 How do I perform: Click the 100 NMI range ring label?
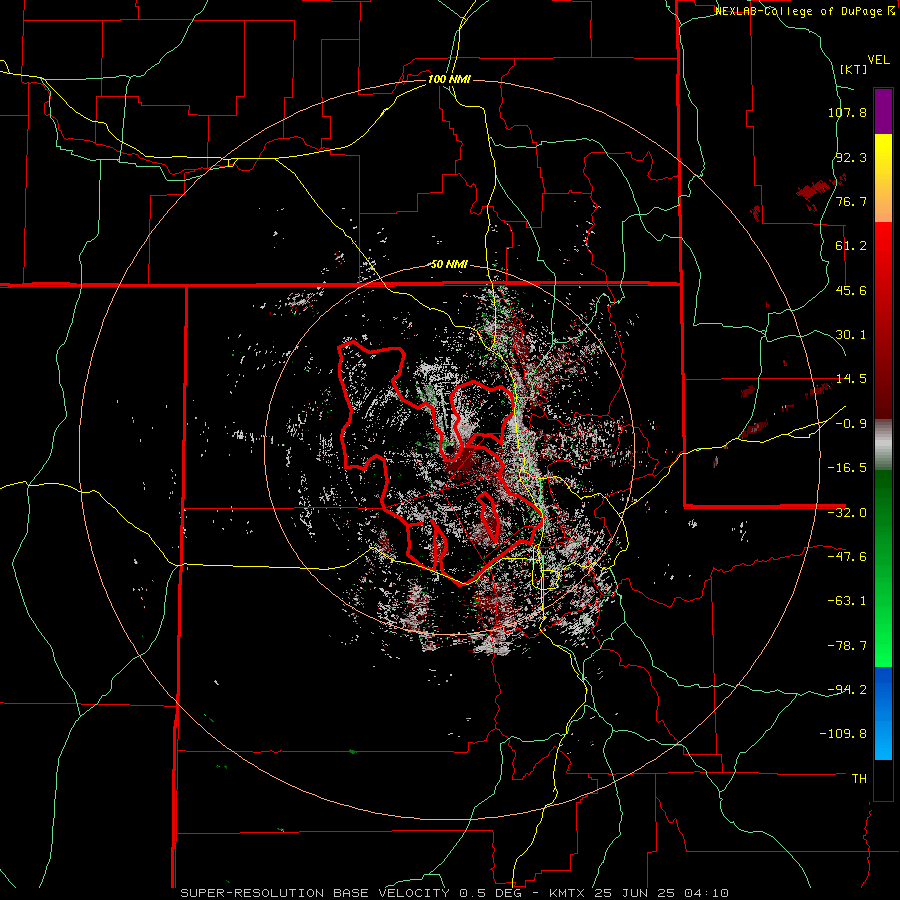(449, 79)
